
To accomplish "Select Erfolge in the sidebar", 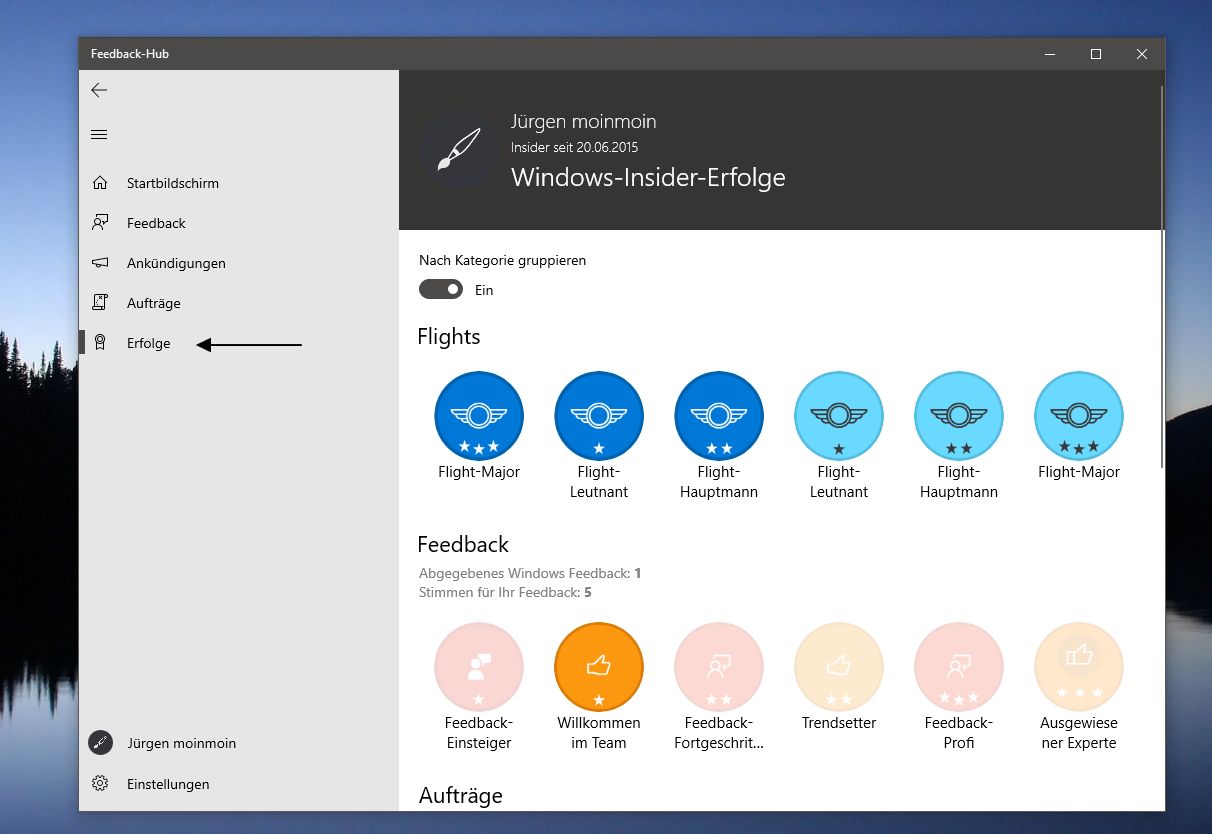I will [x=239, y=343].
